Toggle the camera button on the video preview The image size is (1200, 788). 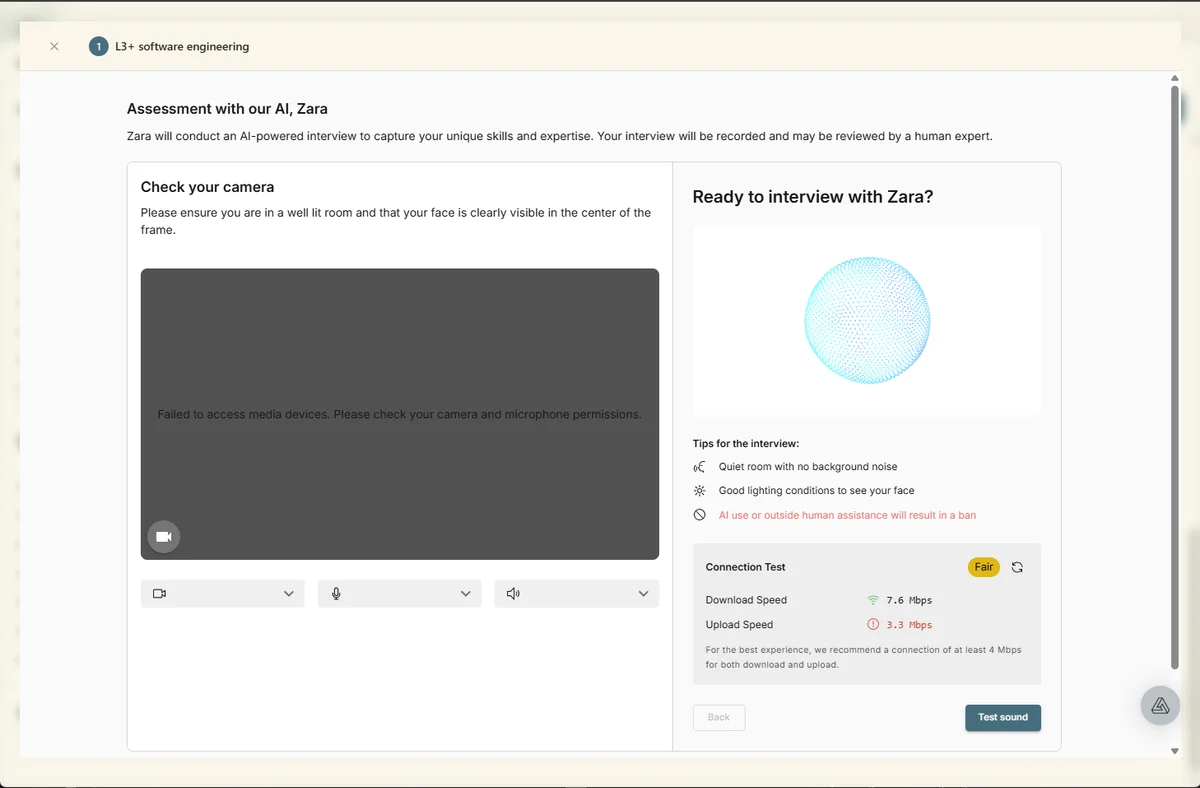click(x=164, y=537)
